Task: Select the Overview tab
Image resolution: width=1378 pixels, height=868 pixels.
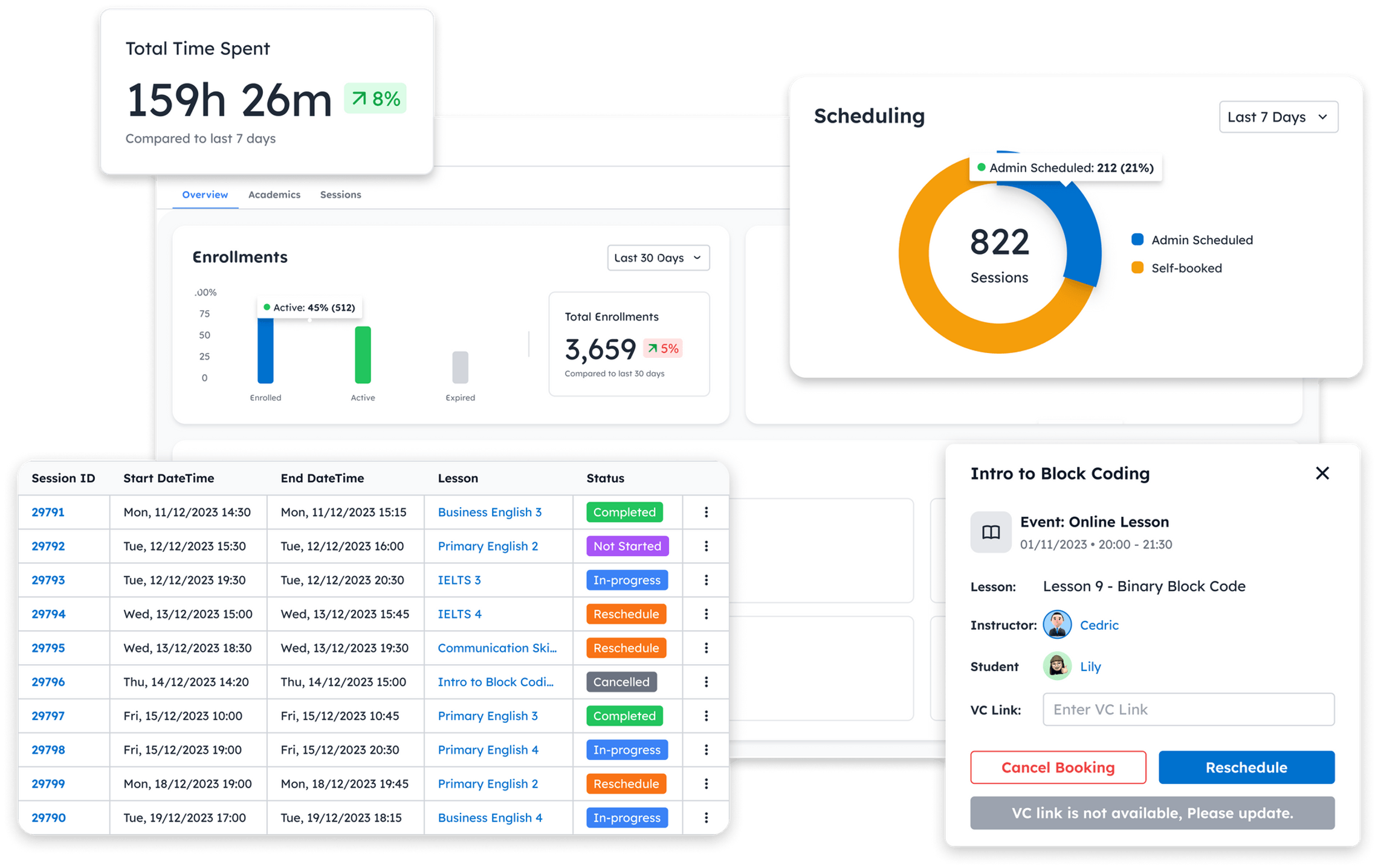Action: point(205,195)
